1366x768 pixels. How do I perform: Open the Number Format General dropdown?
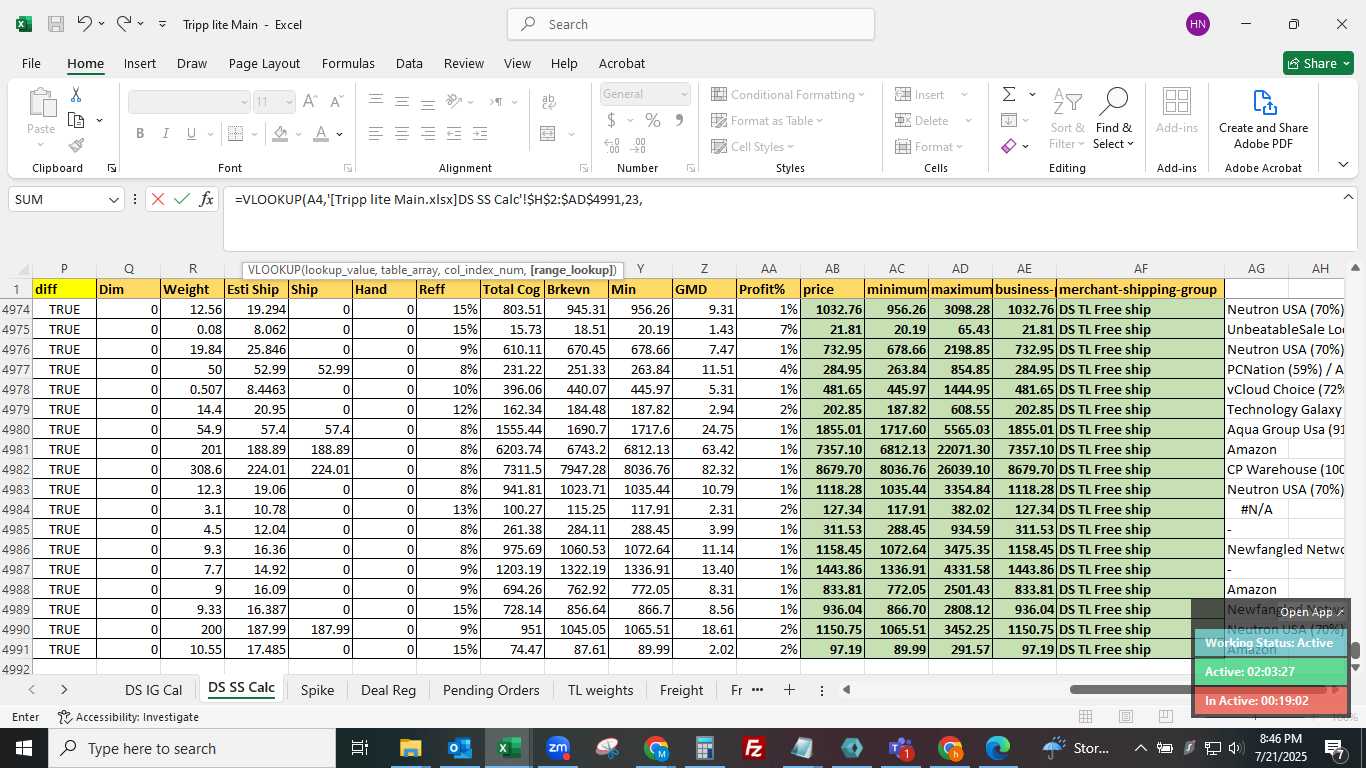[684, 94]
